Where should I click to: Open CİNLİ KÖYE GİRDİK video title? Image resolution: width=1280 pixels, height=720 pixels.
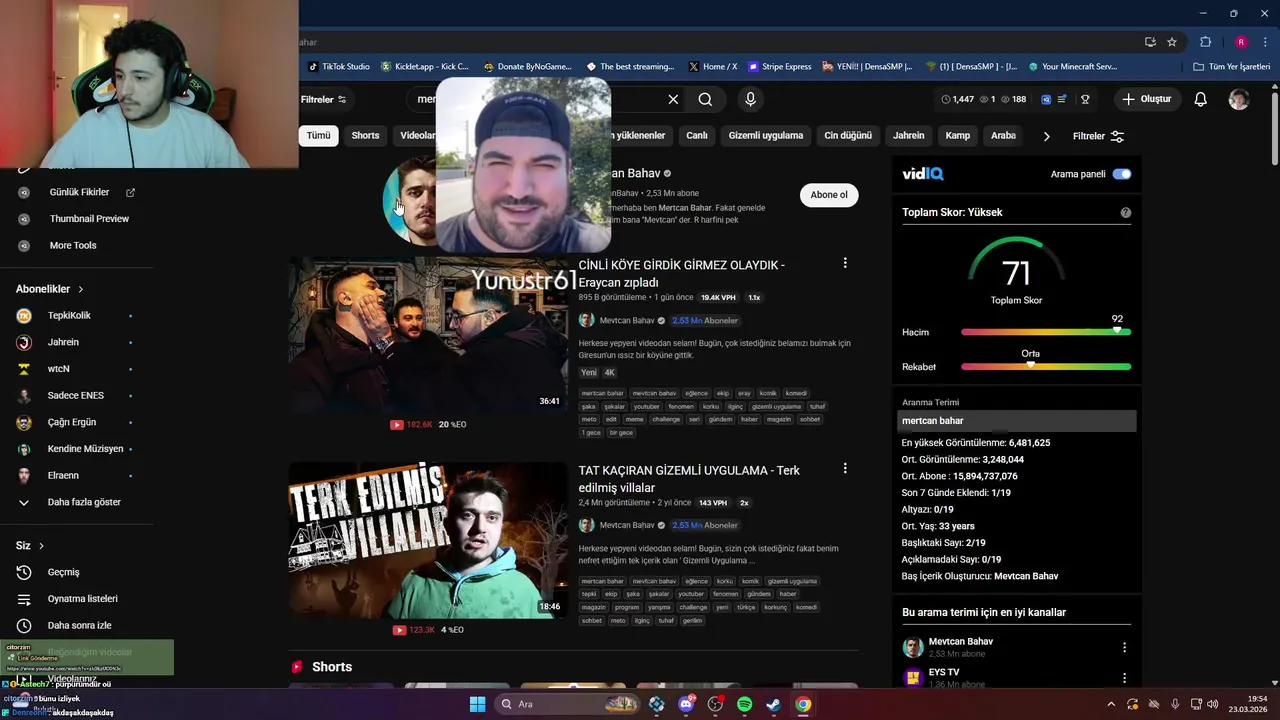coord(682,274)
